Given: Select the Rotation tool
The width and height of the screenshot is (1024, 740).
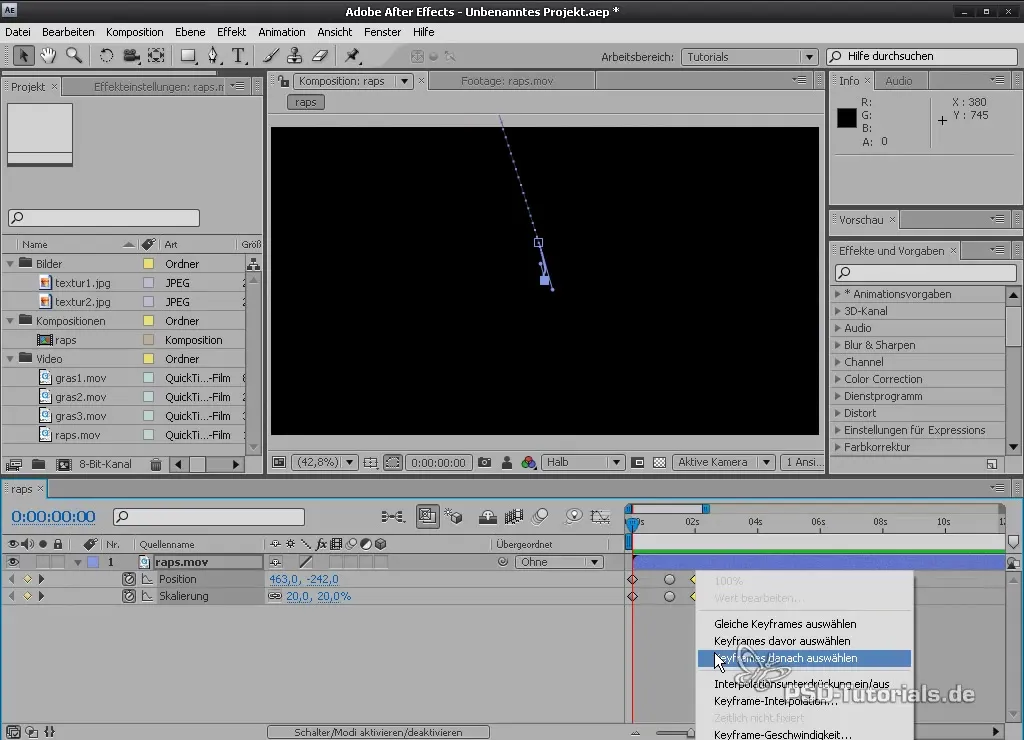Looking at the screenshot, I should (106, 56).
